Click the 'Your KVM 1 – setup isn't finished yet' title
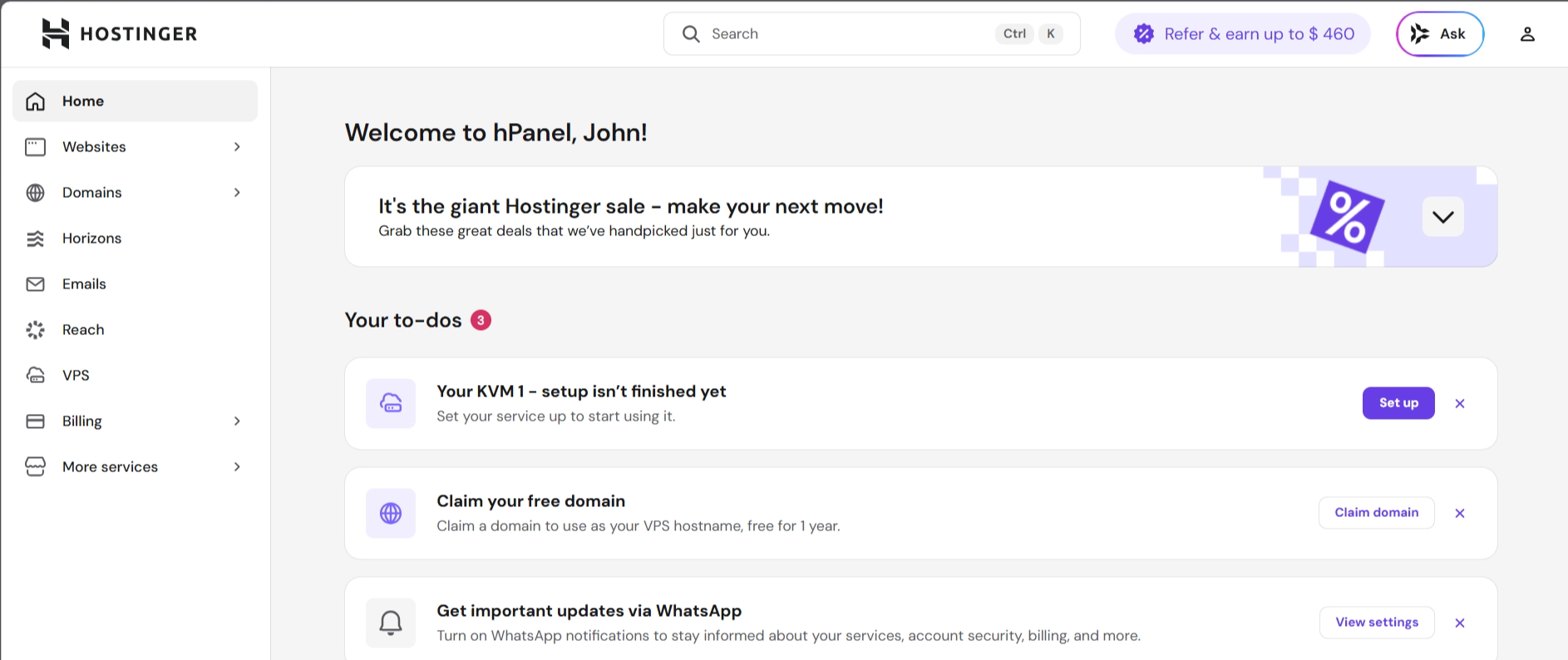 point(581,392)
